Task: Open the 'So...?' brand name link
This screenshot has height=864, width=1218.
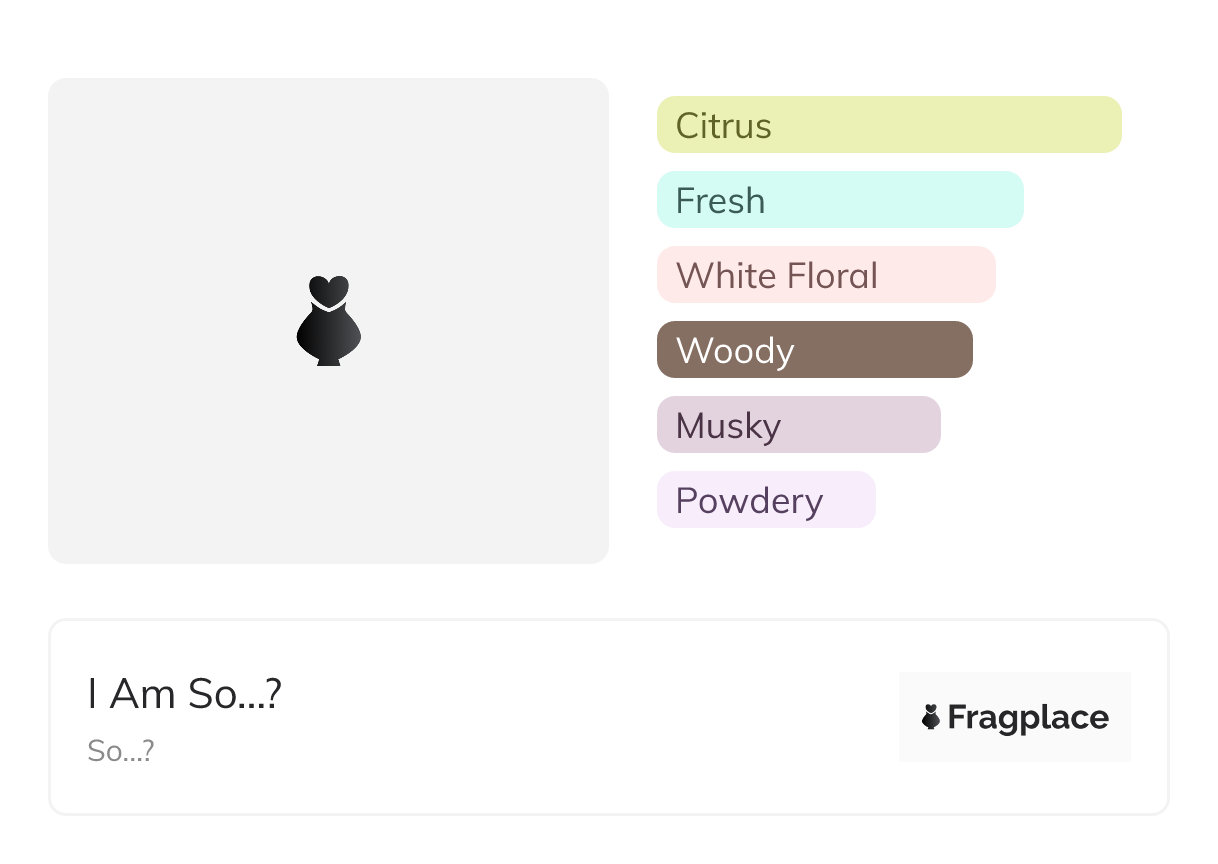Action: (121, 751)
